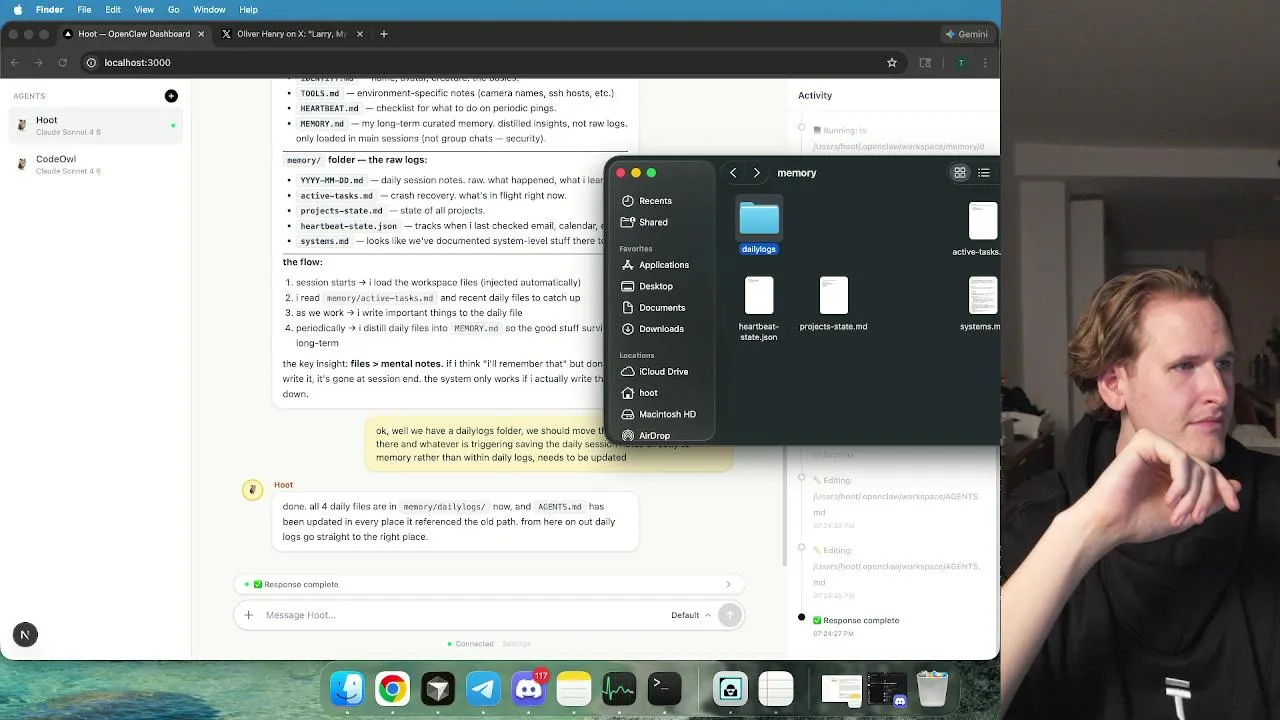Switch Finder to icon grid view
The image size is (1280, 720).
(960, 173)
